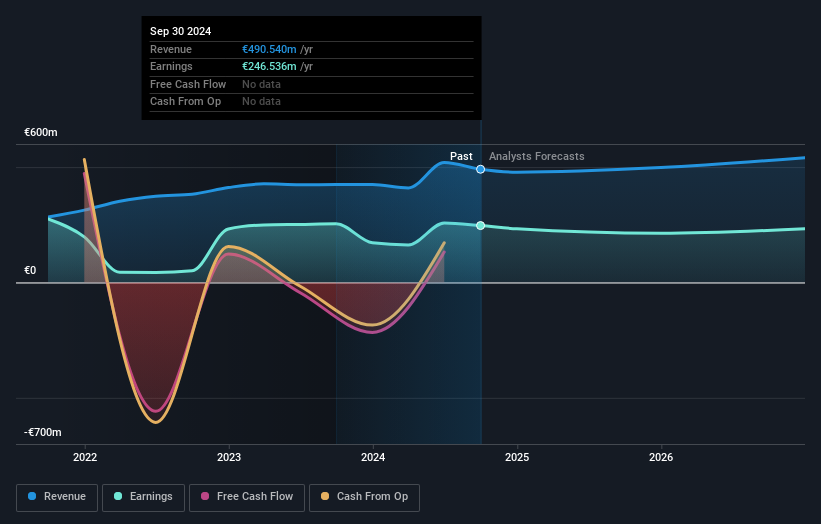
Task: Toggle the Earnings legend button
Action: click(143, 497)
